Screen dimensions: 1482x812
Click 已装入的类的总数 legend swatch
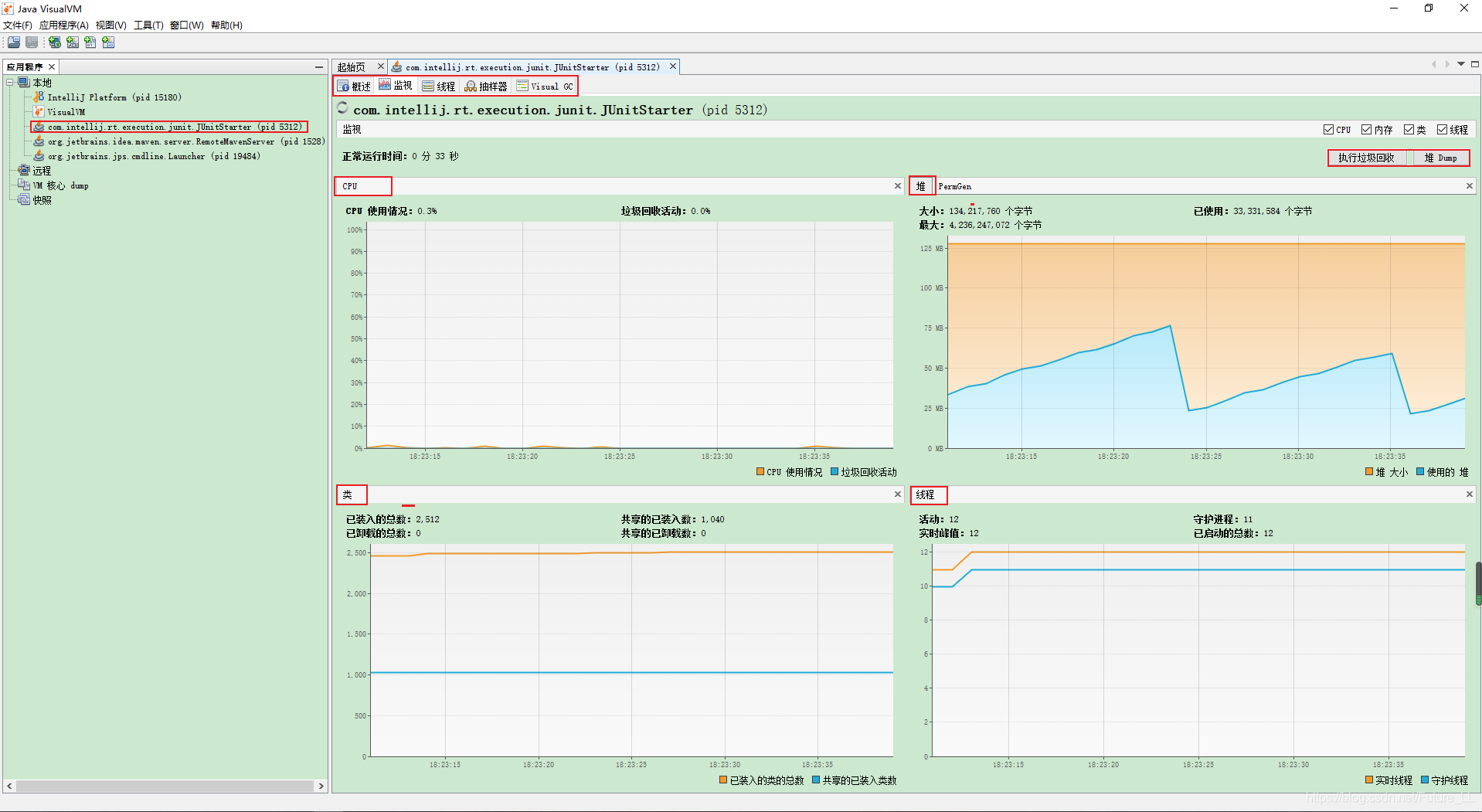coord(723,780)
